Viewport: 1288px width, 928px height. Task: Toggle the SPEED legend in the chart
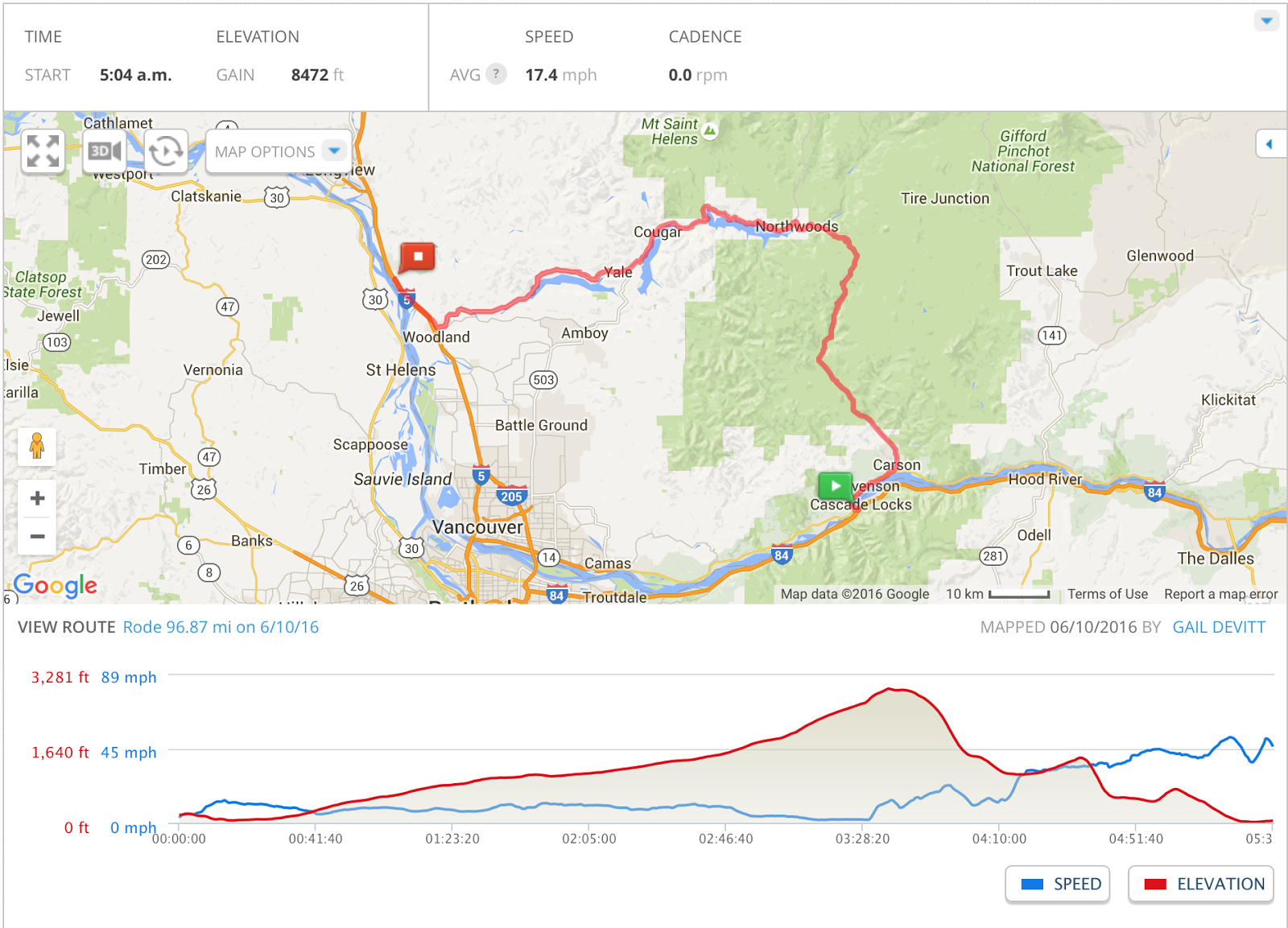click(x=1056, y=883)
